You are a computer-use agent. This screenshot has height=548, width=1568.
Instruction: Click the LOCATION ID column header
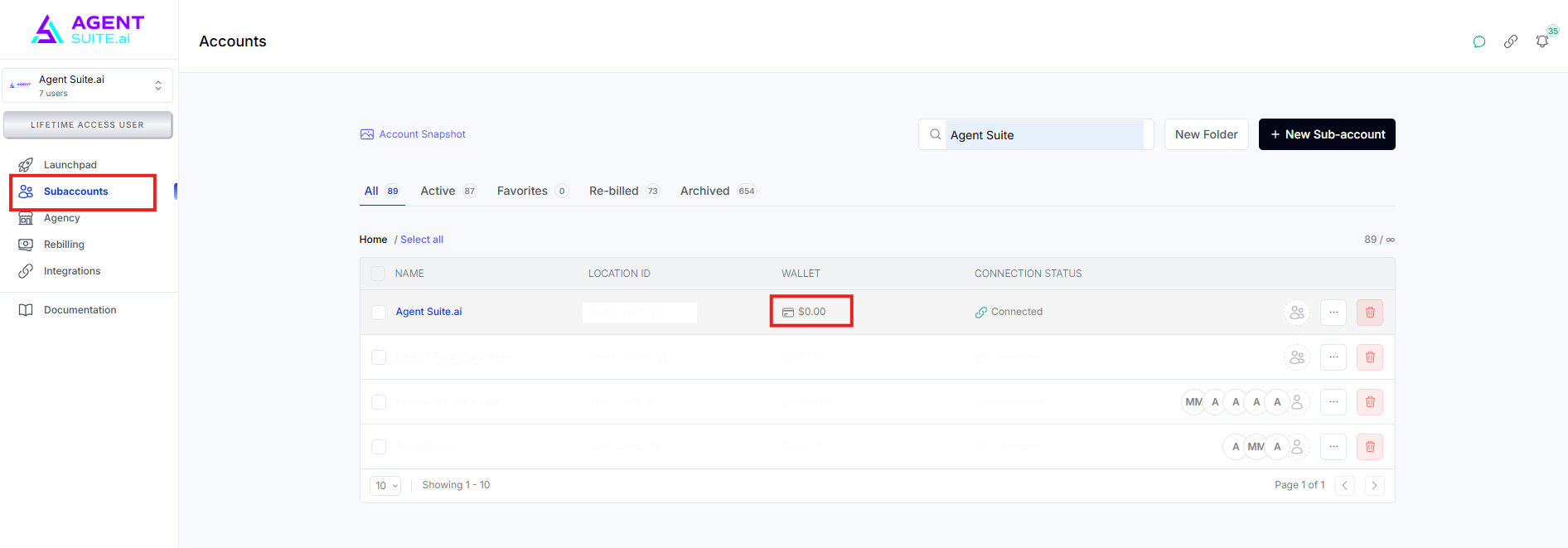click(x=619, y=274)
